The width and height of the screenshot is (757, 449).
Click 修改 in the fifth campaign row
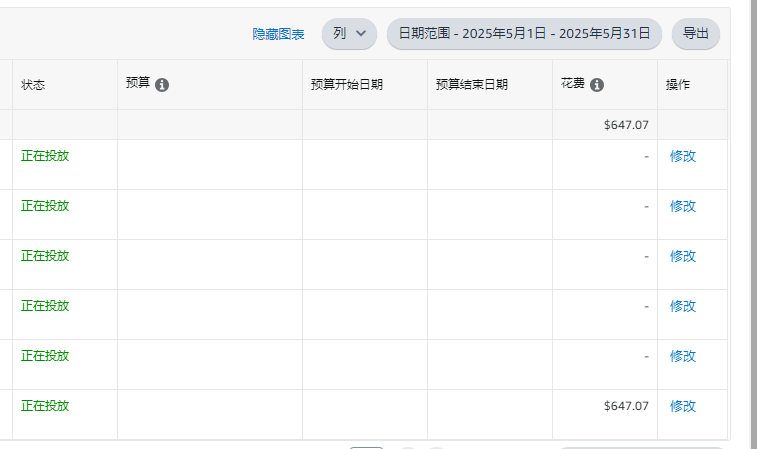(683, 356)
